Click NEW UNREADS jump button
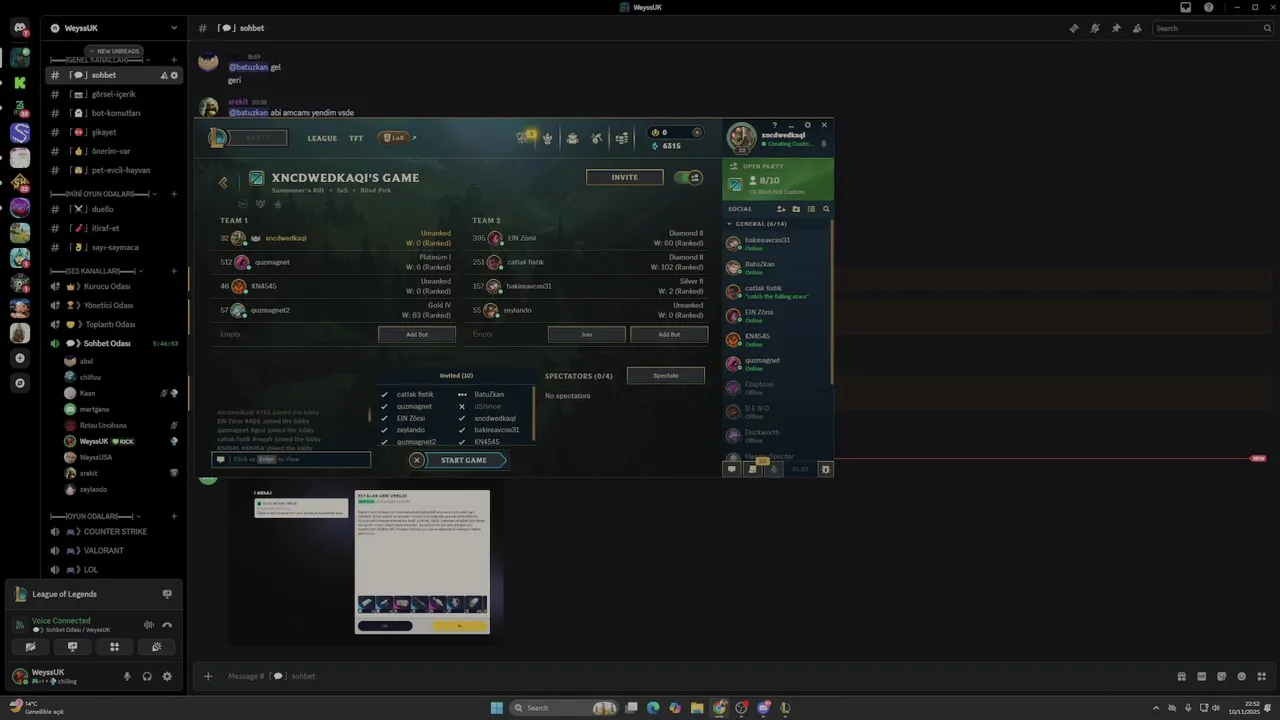This screenshot has width=1280, height=720. pos(114,51)
